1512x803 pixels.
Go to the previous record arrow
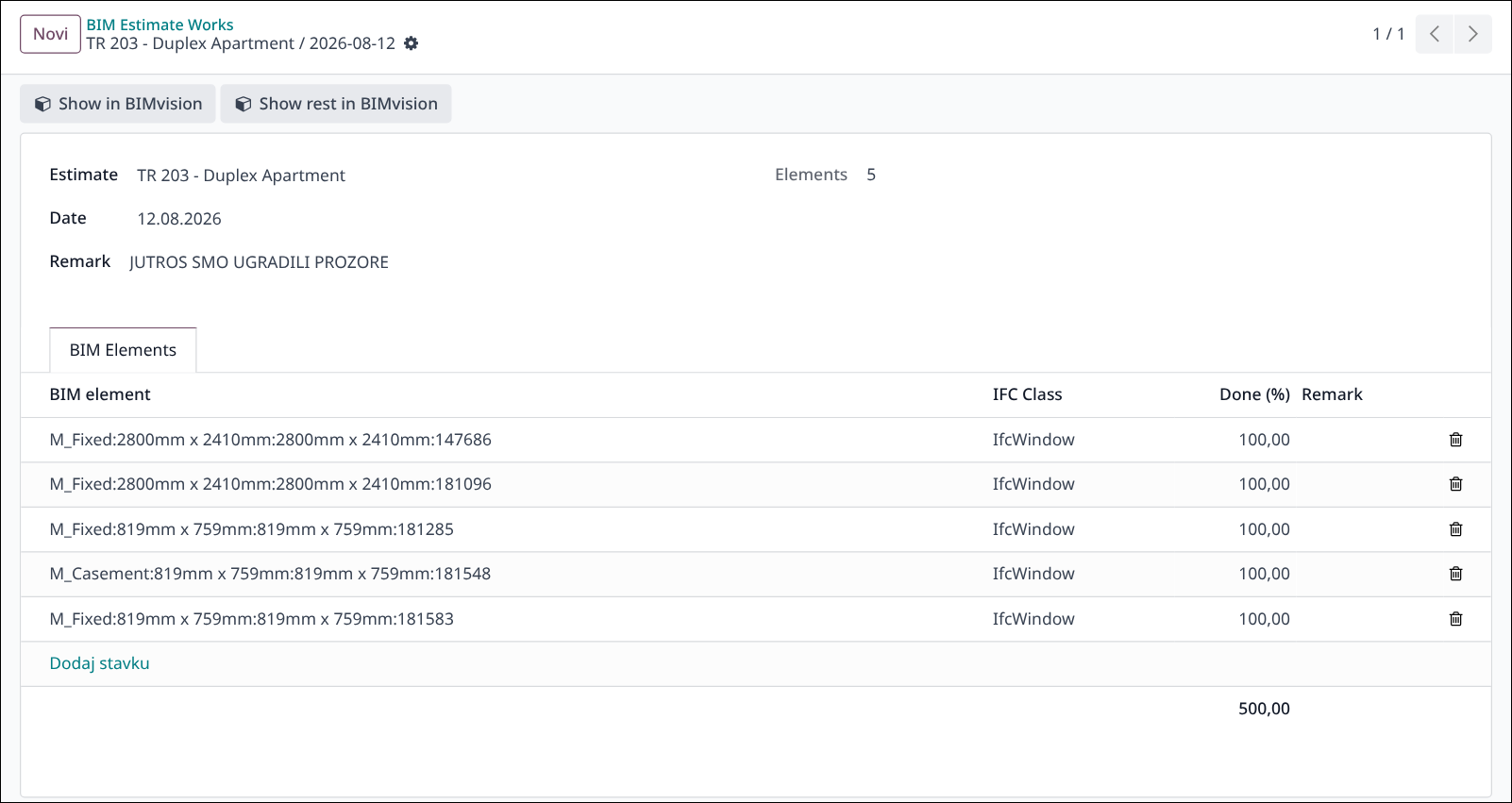coord(1435,34)
